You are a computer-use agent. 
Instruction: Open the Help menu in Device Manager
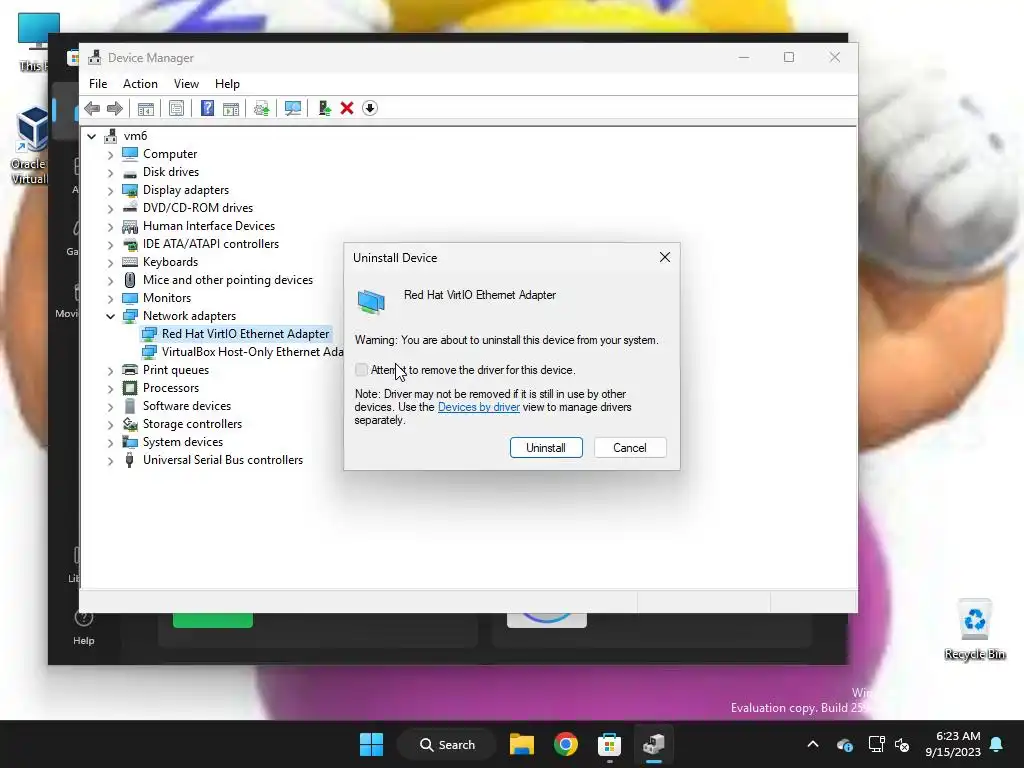click(x=227, y=84)
